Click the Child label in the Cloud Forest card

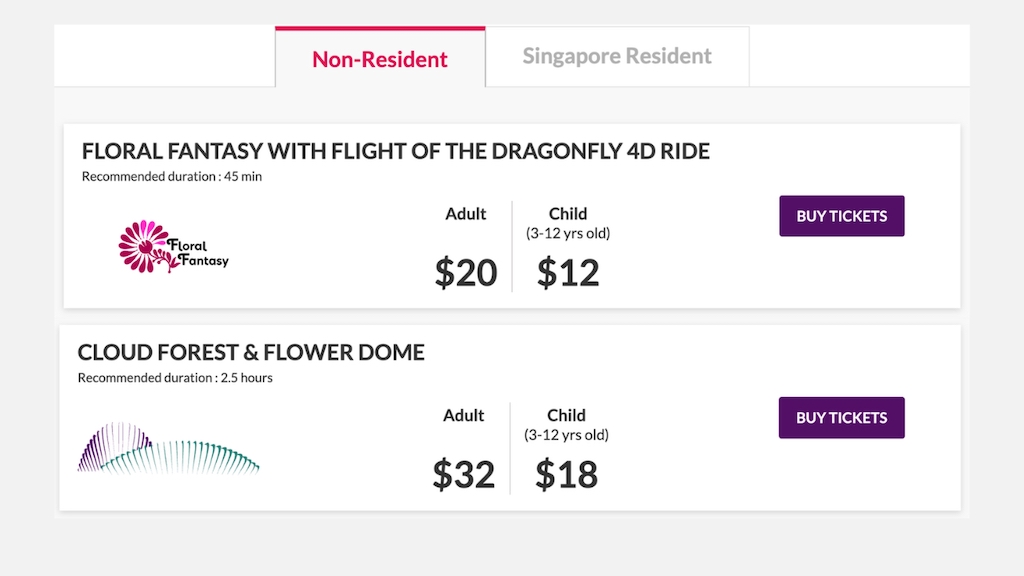566,415
